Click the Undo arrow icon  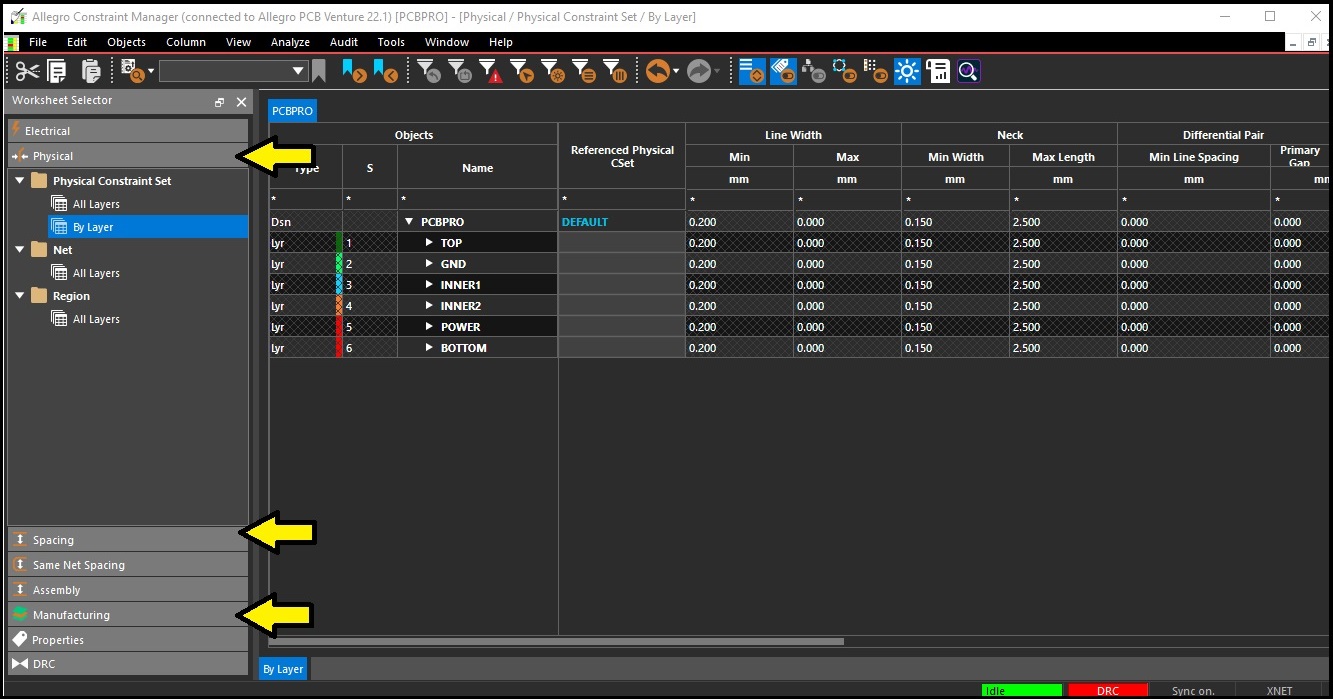[x=657, y=71]
